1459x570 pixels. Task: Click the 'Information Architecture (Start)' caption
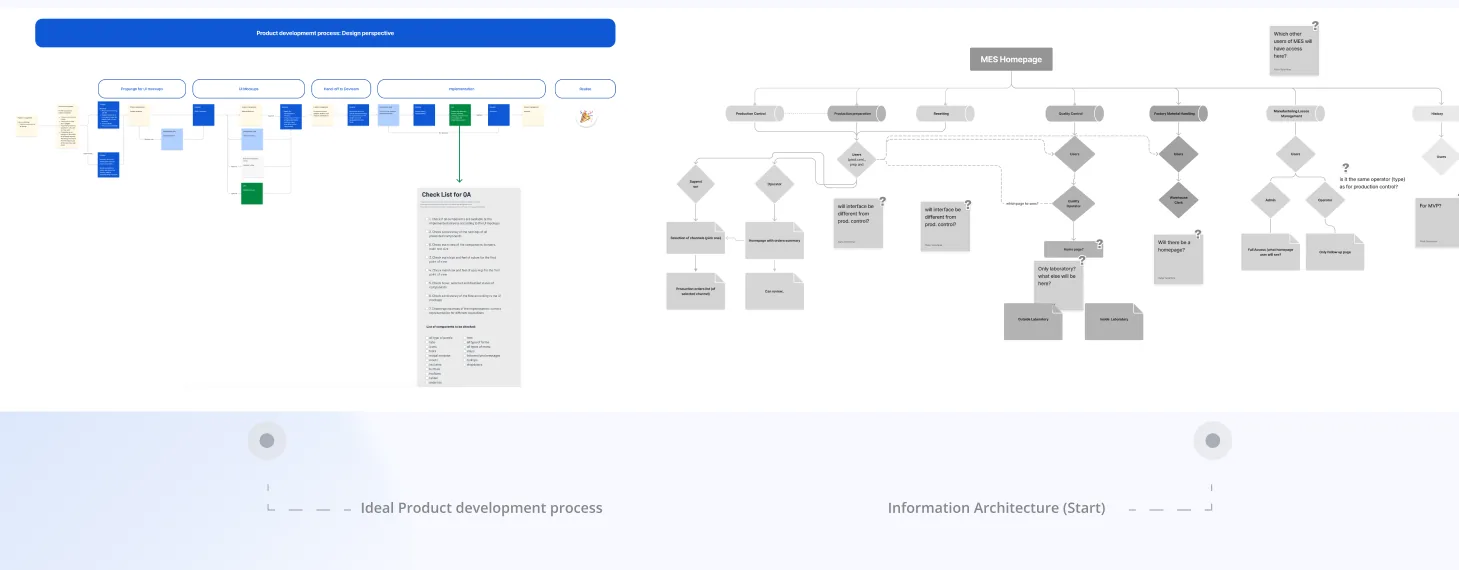[996, 508]
